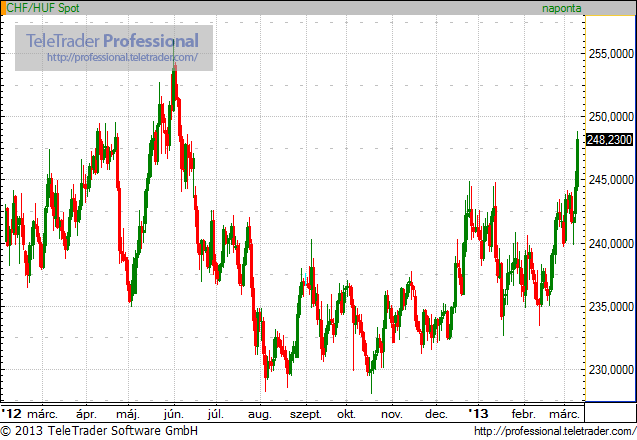Click the '12 year label on time axis
The width and height of the screenshot is (637, 440).
click(x=11, y=414)
